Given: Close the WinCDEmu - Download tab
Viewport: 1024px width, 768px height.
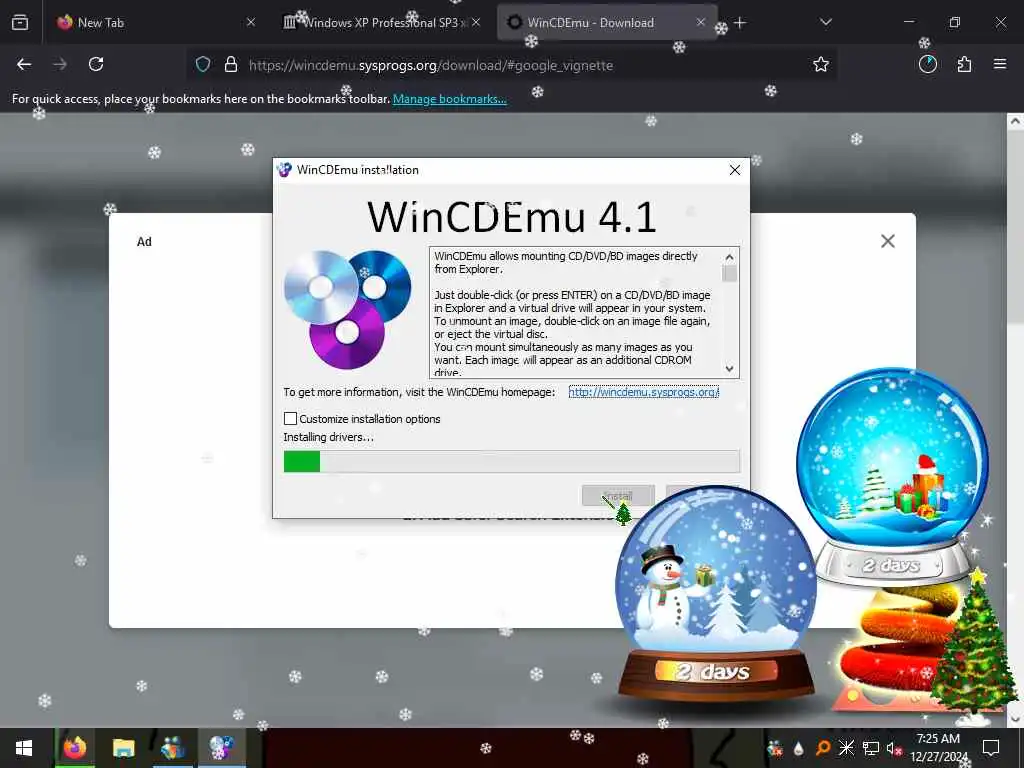Looking at the screenshot, I should pos(701,23).
